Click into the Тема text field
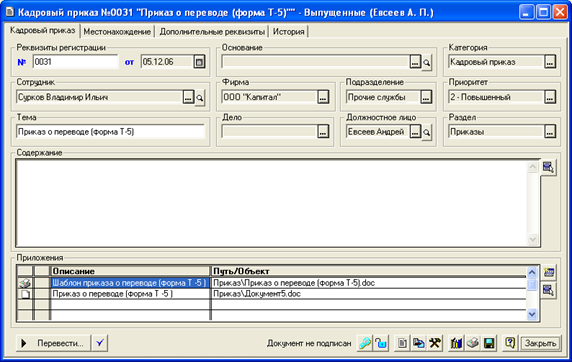The width and height of the screenshot is (572, 362). point(111,132)
